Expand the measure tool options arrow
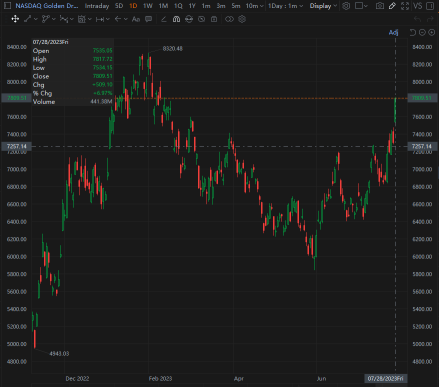439x387 pixels. [107, 19]
